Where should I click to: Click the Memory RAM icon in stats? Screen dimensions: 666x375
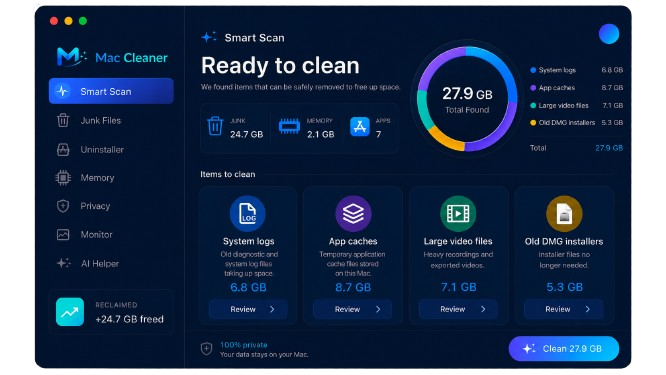click(289, 126)
